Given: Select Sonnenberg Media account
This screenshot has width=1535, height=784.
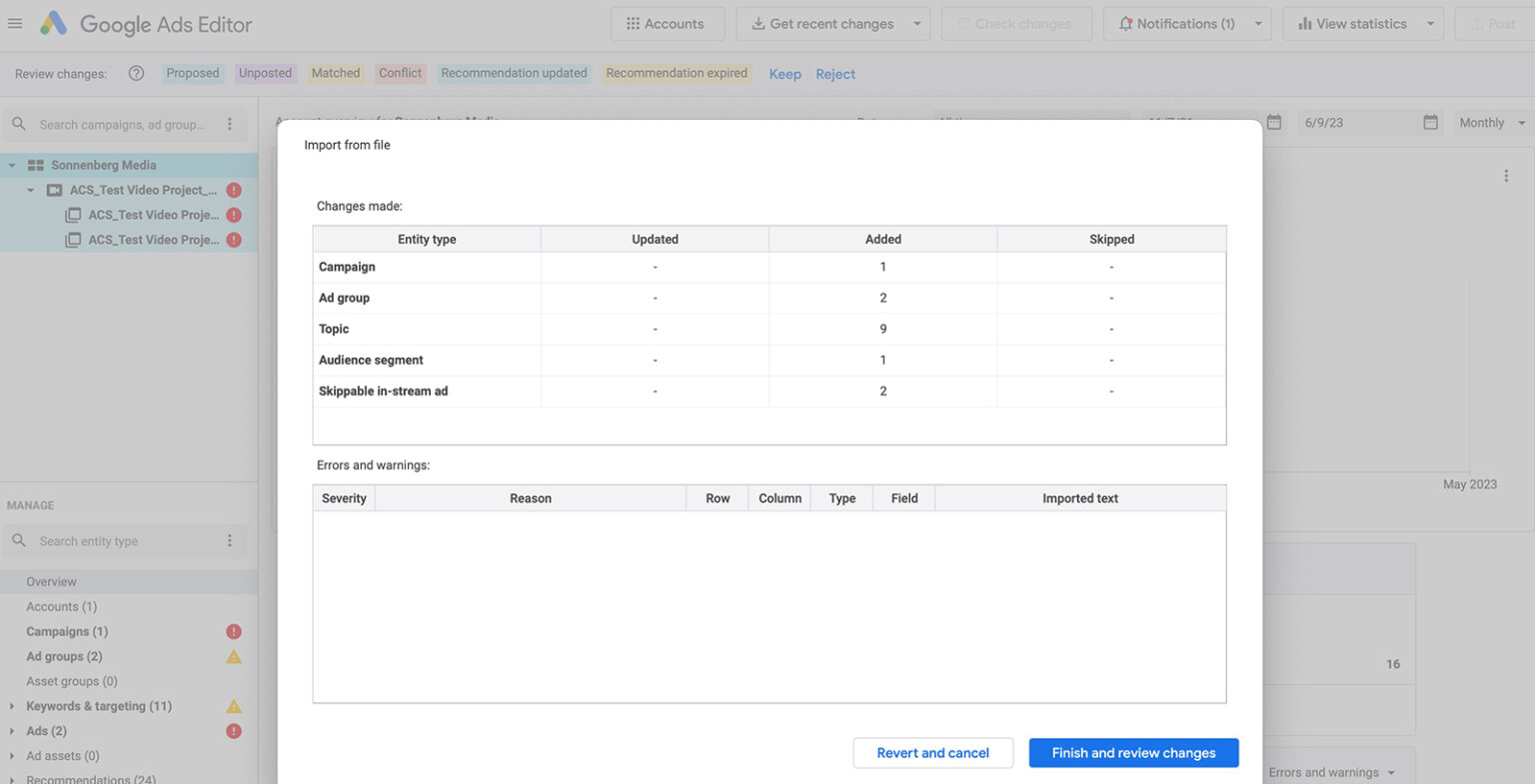Looking at the screenshot, I should click(x=104, y=165).
